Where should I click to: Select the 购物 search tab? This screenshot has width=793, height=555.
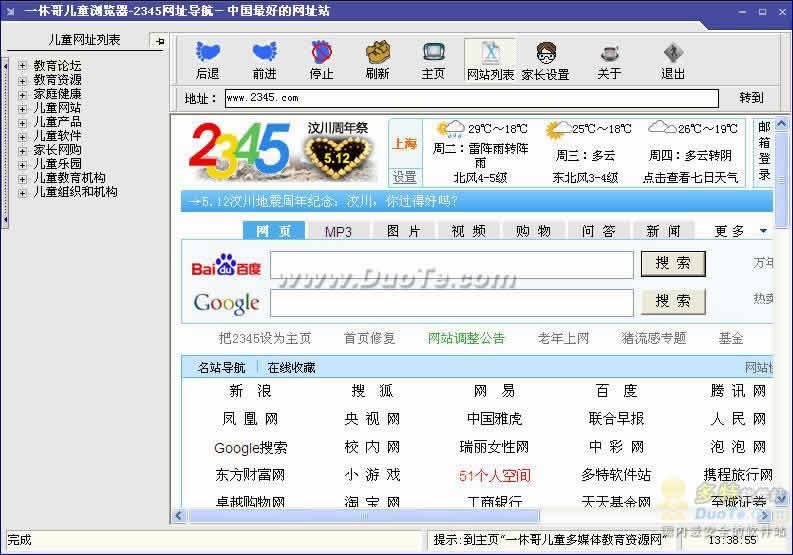[x=533, y=231]
